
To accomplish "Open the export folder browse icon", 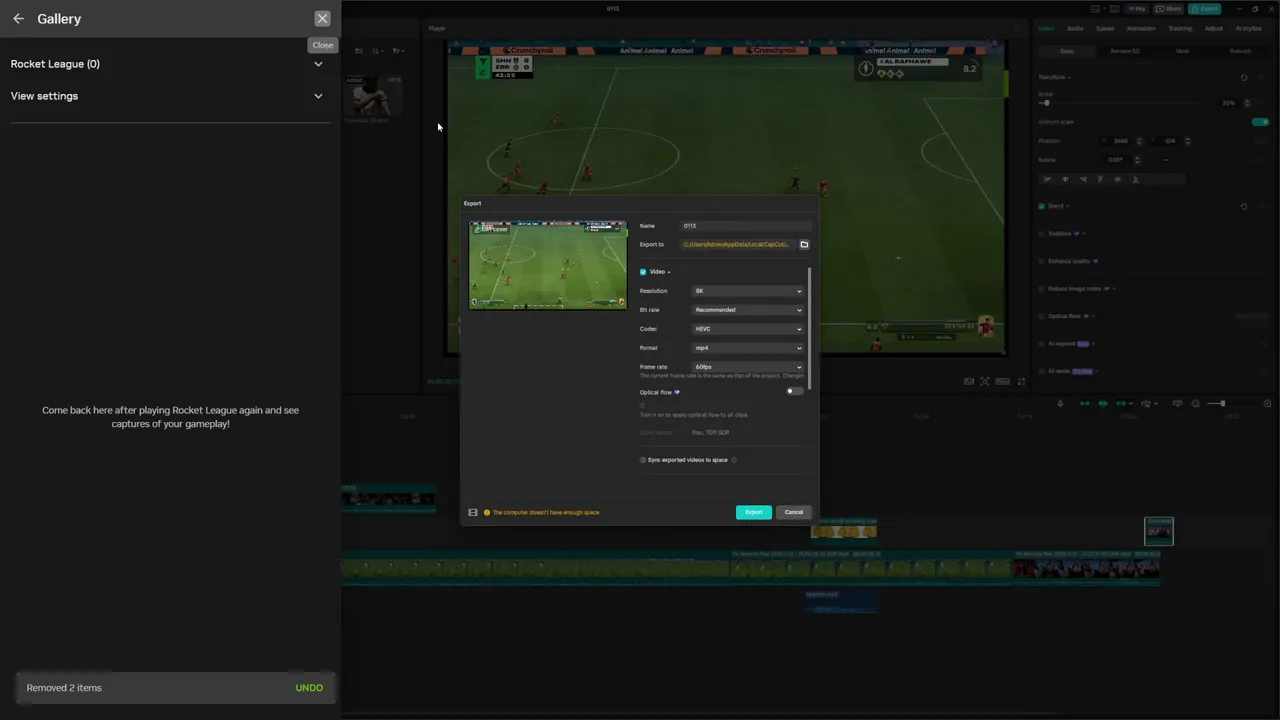I will [804, 244].
